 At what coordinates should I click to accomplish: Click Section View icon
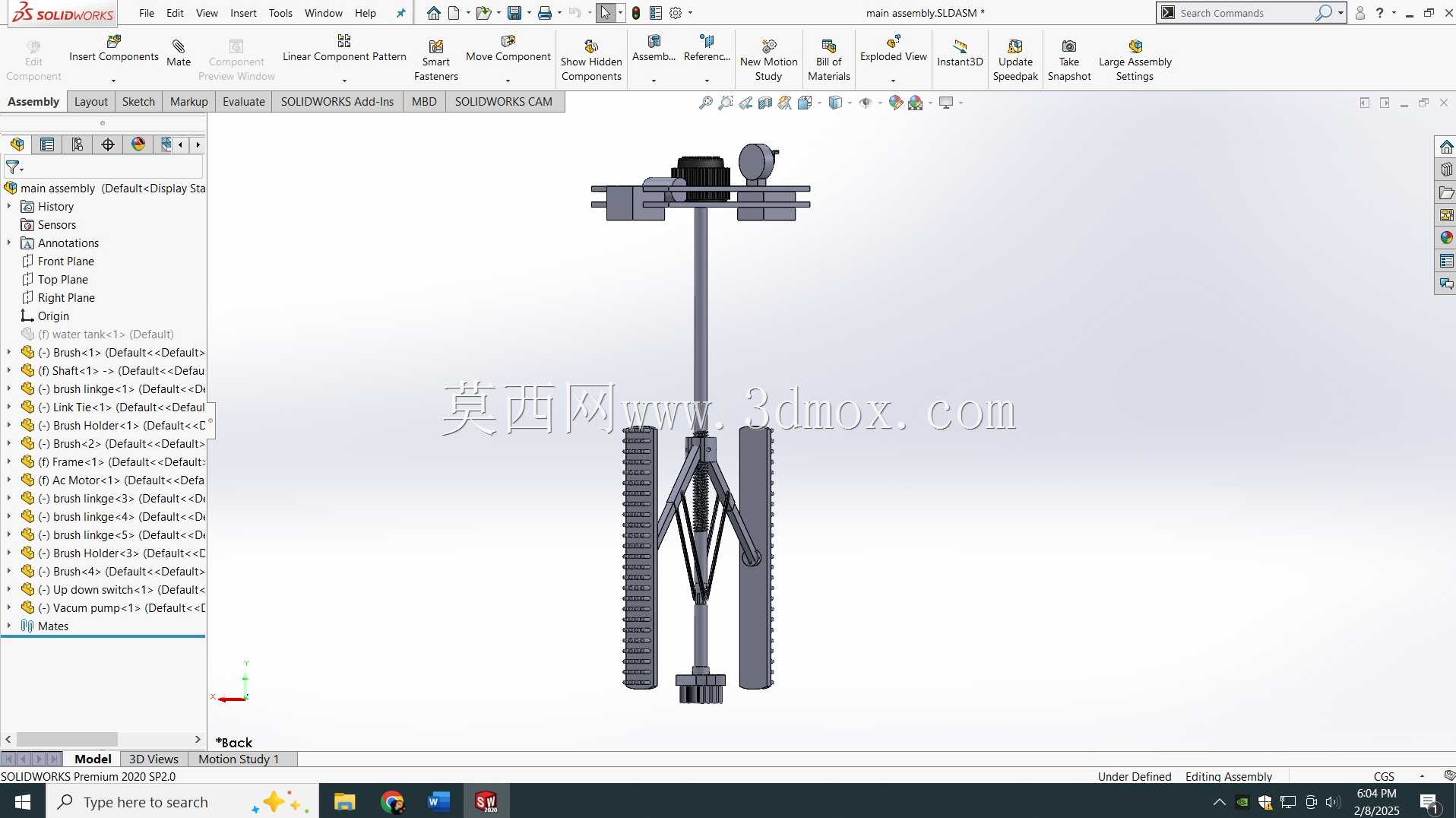click(x=765, y=103)
